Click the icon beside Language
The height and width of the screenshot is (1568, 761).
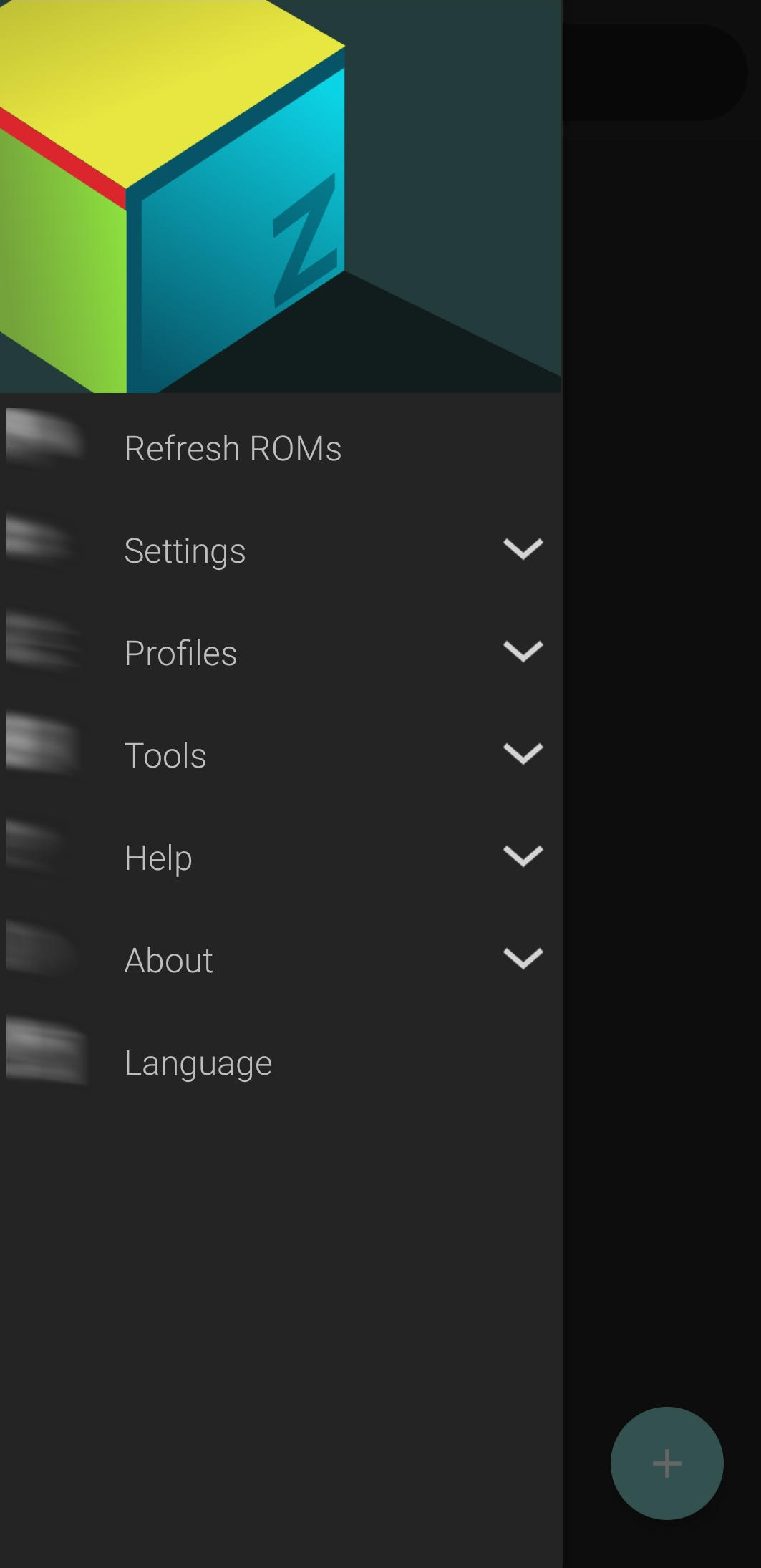pos(46,1051)
